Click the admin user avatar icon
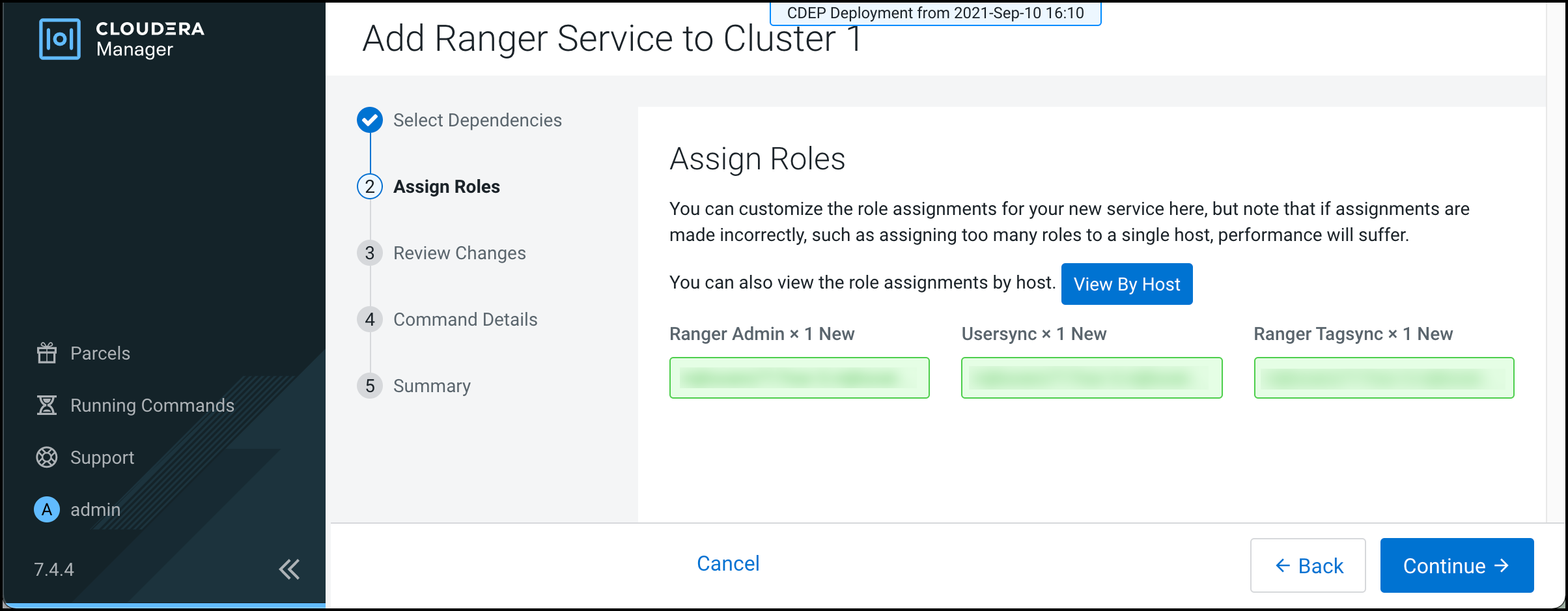This screenshot has height=611, width=1568. coord(47,509)
